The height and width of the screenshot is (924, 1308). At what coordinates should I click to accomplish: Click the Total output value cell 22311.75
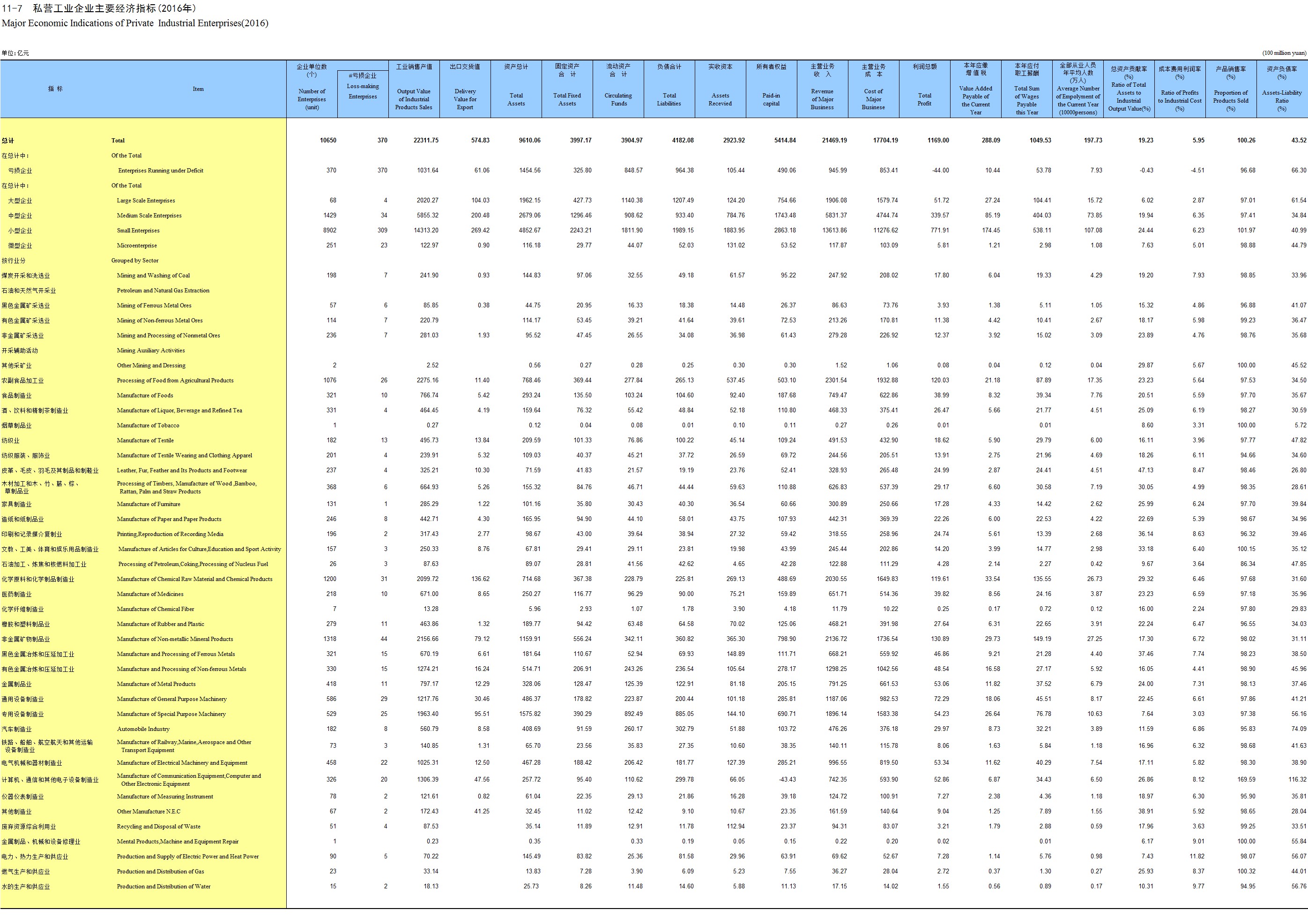click(x=426, y=140)
